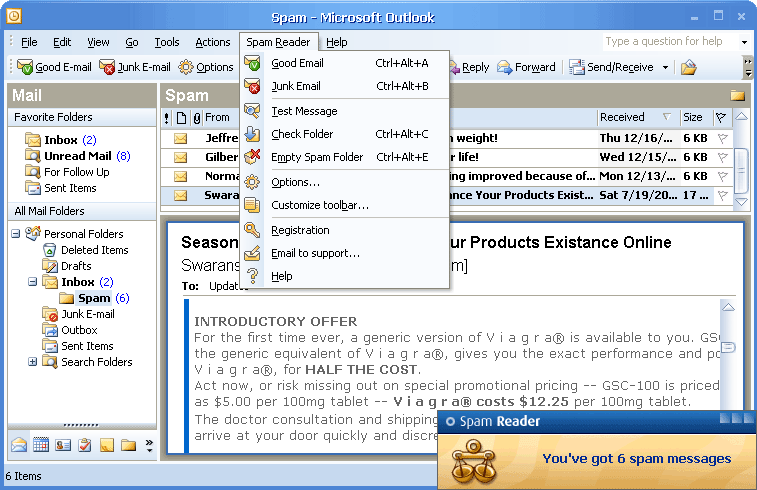Flag the Wed 12/15 message
The image size is (757, 490).
pyautogui.click(x=722, y=157)
